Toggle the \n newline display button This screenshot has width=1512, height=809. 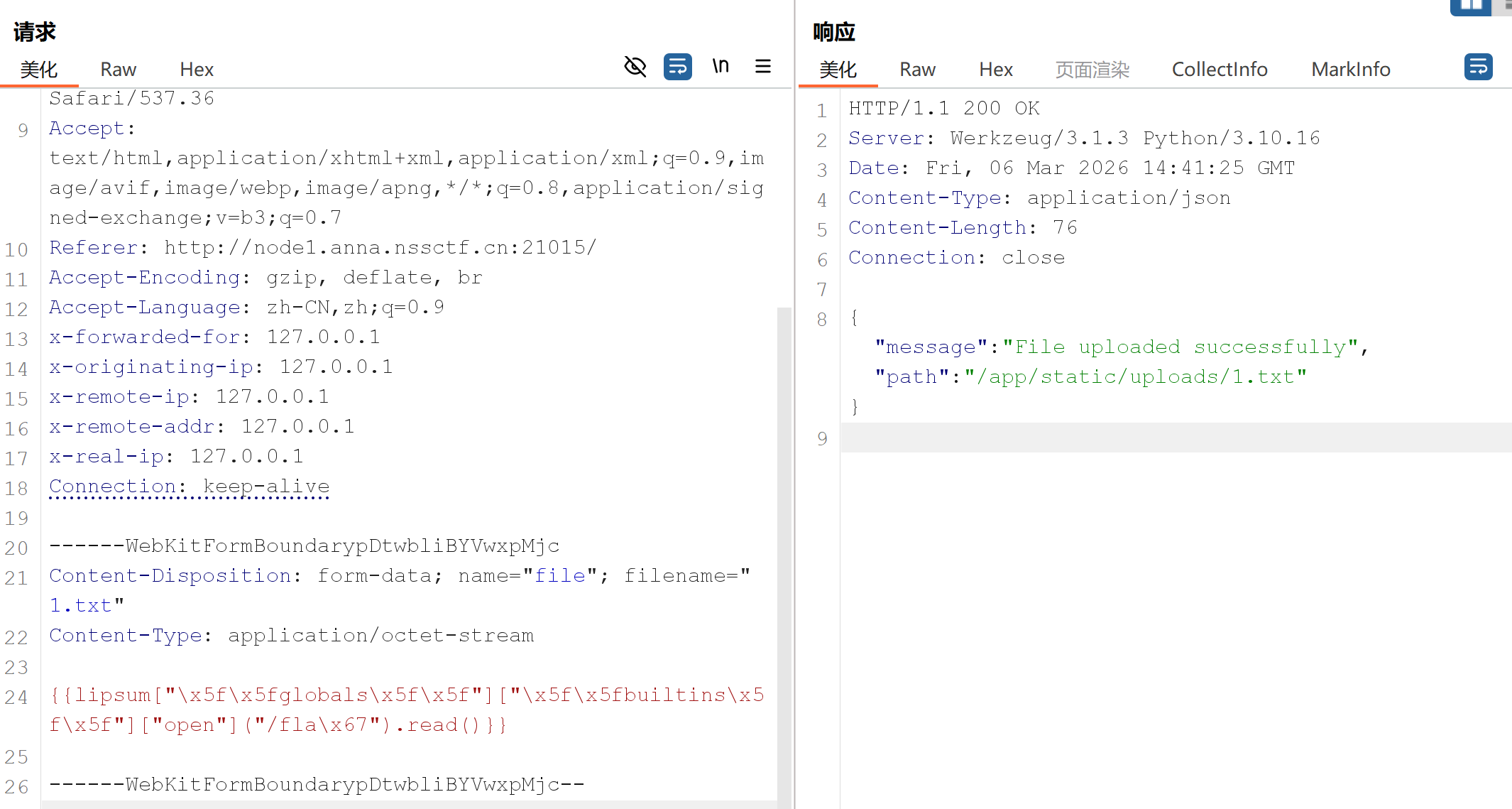click(x=721, y=67)
